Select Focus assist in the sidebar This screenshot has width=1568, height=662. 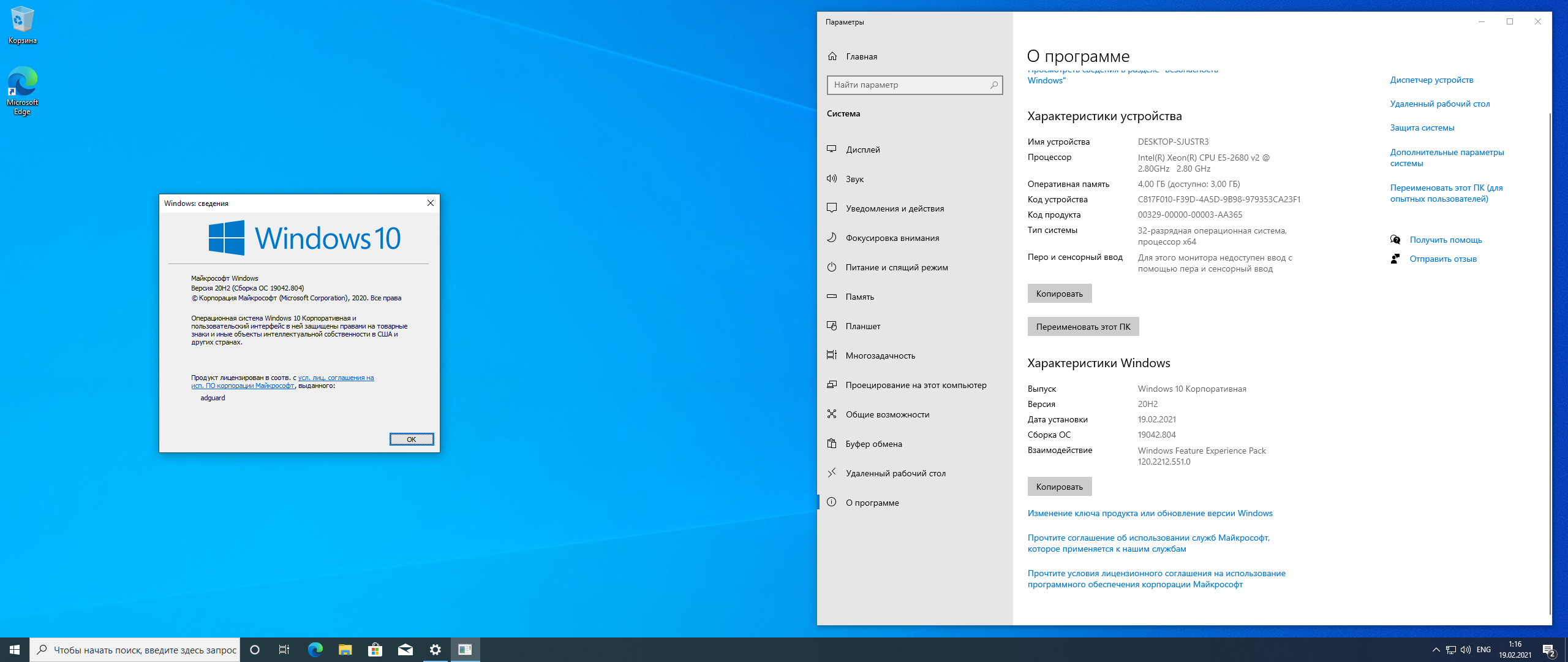coord(892,238)
